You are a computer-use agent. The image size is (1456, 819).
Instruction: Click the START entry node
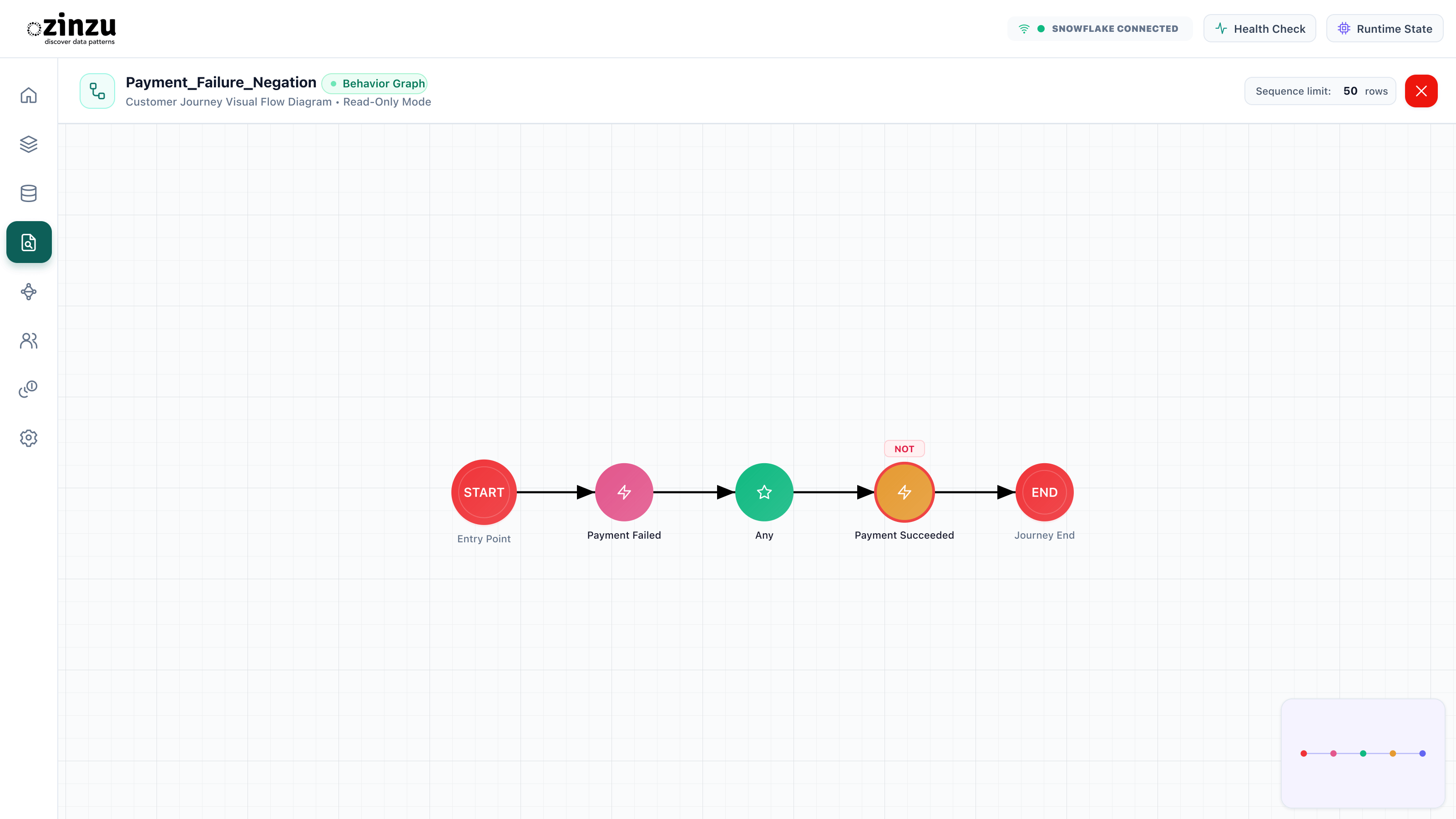click(x=484, y=492)
